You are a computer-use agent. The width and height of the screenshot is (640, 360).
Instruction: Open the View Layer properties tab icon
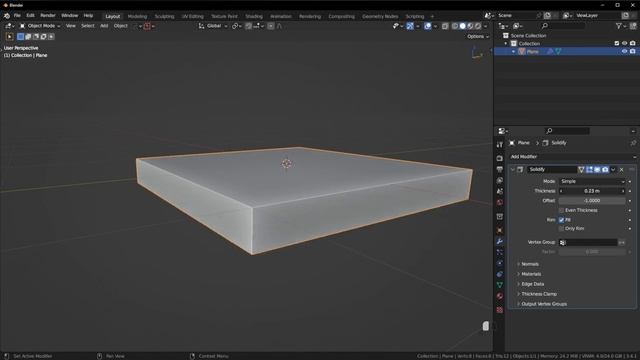coord(500,180)
